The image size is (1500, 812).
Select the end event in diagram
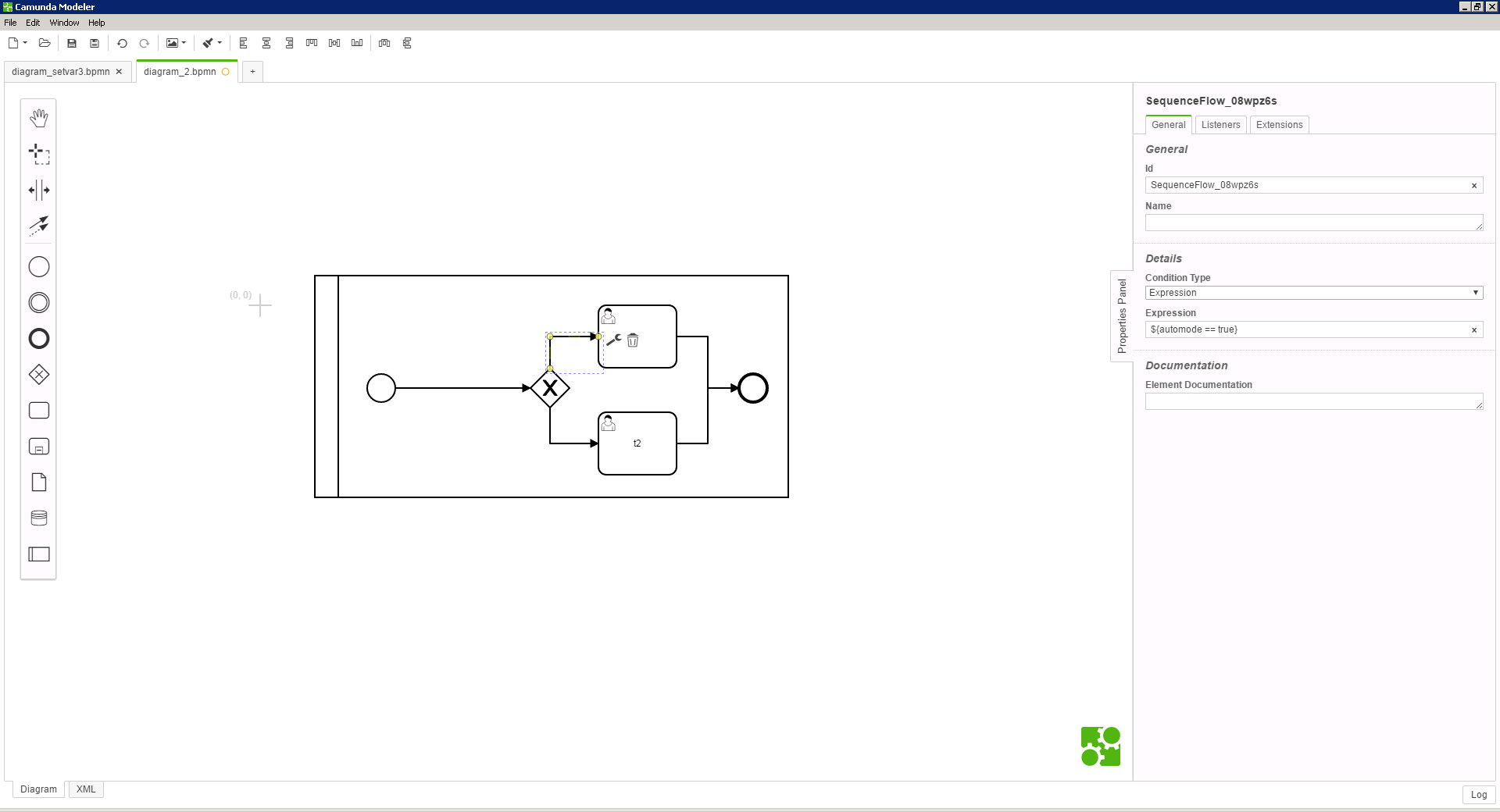[x=753, y=388]
